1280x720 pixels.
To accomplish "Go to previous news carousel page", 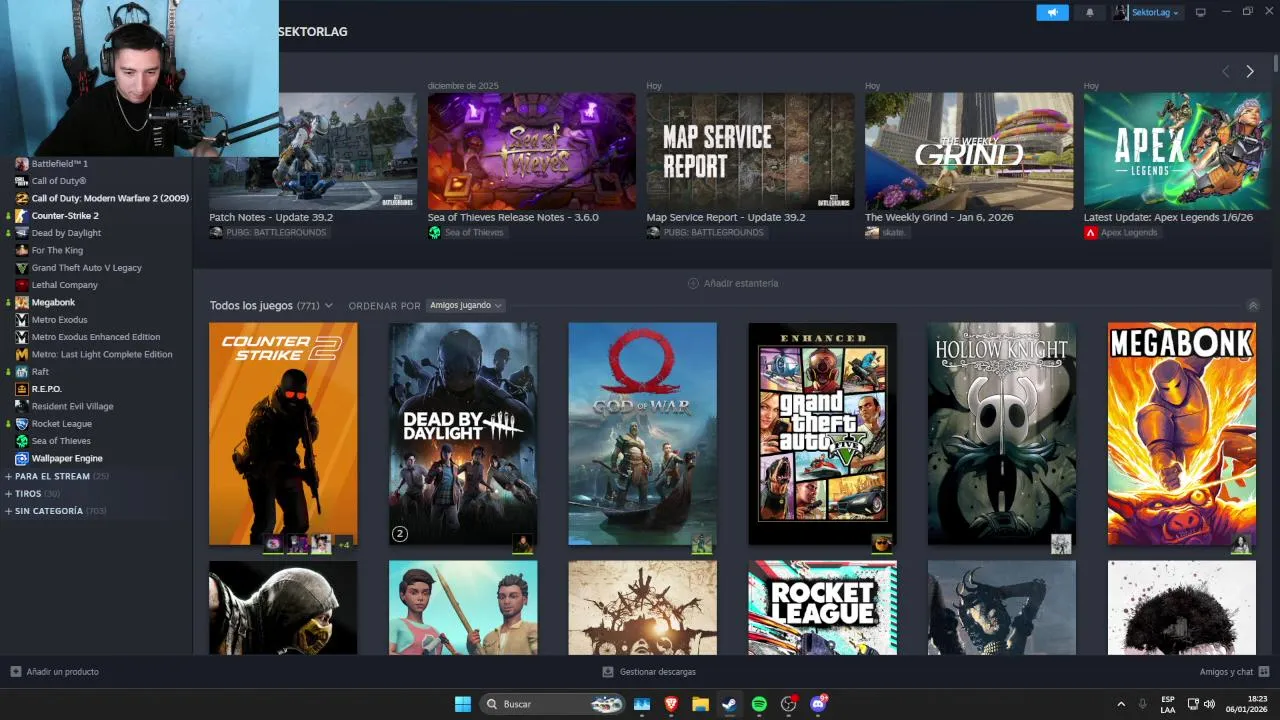I will click(1225, 71).
